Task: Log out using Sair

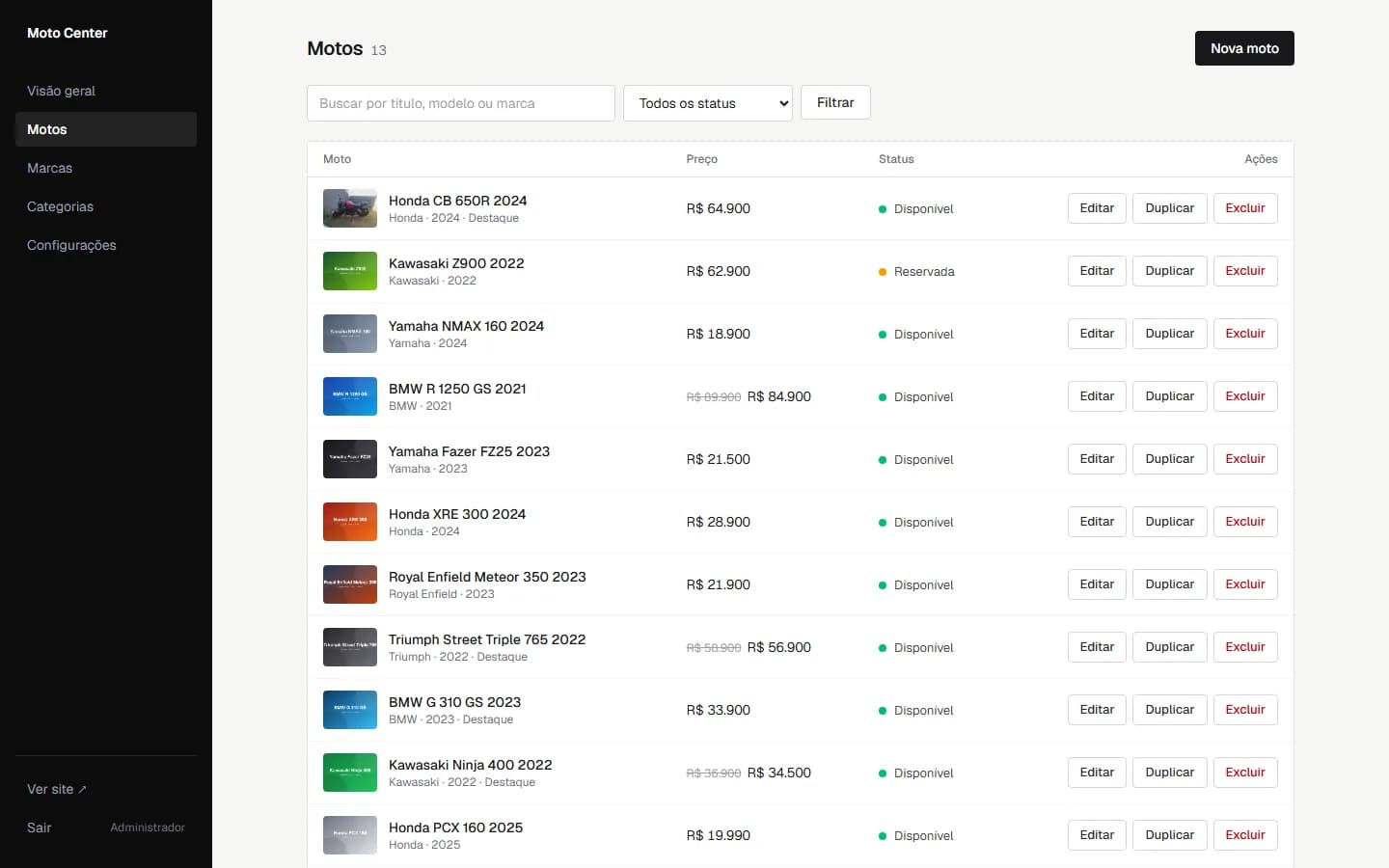Action: pyautogui.click(x=40, y=827)
